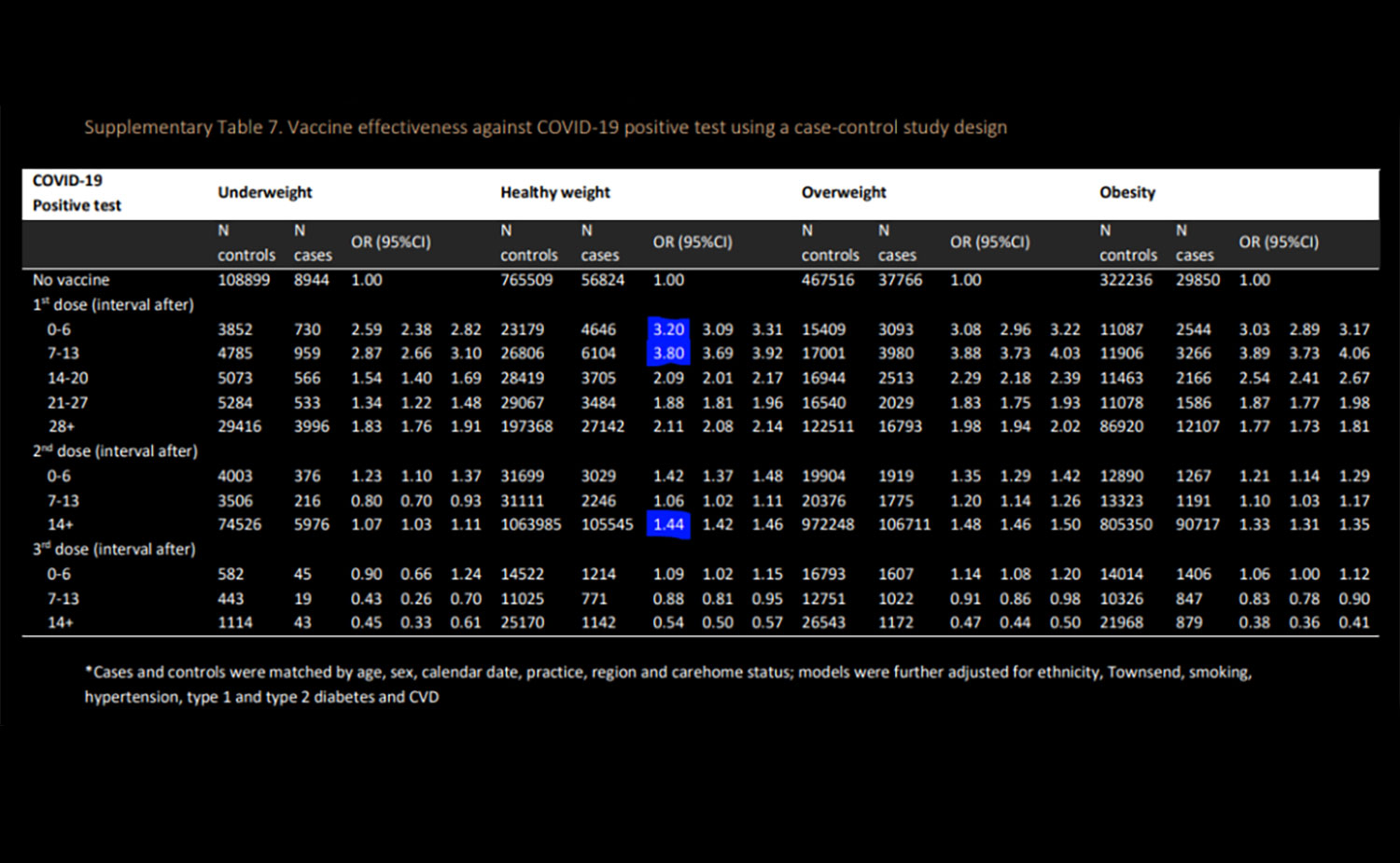Select the 56824 healthy weight cases value
The image size is (1400, 863).
602,280
